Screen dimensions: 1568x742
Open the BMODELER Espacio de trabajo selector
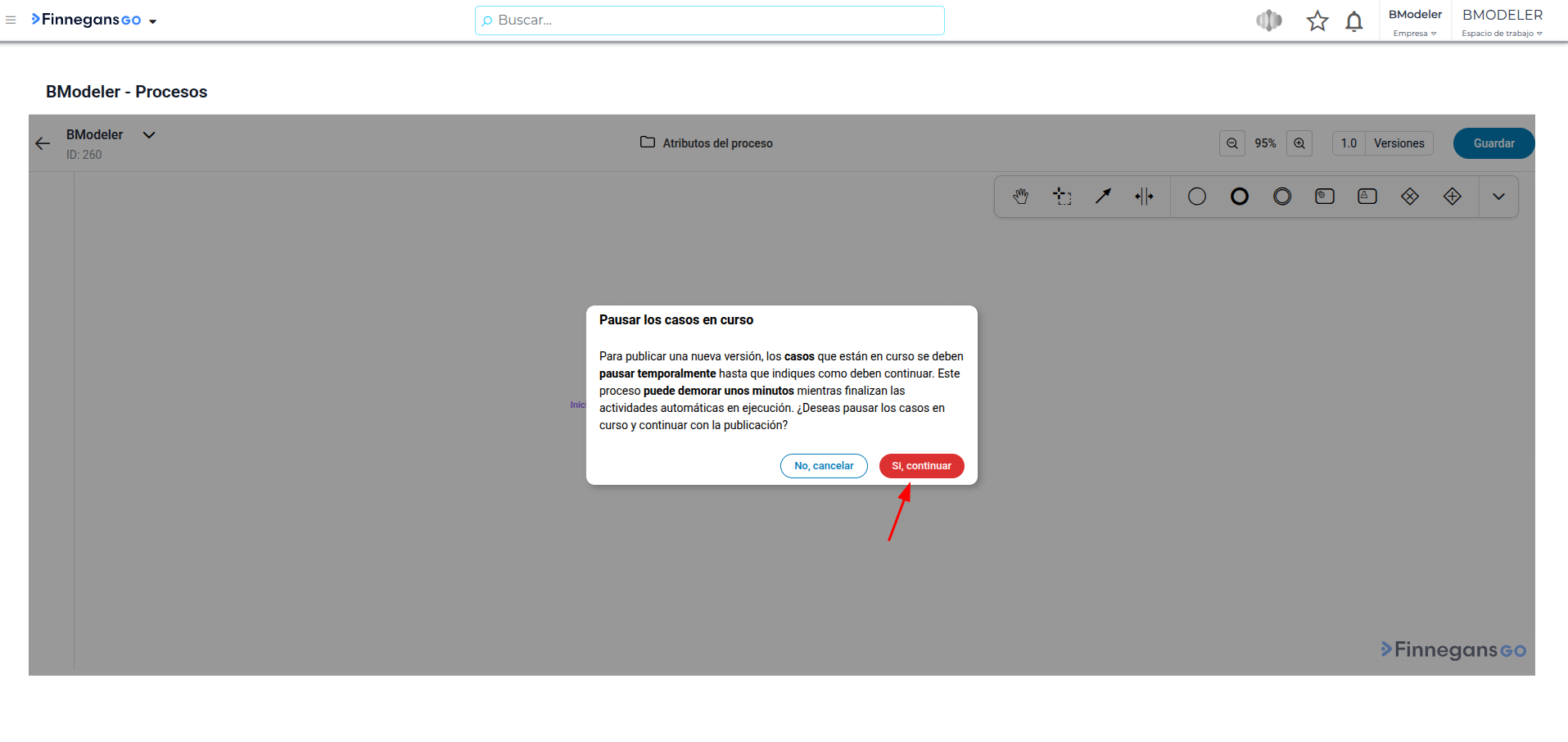pyautogui.click(x=1502, y=22)
